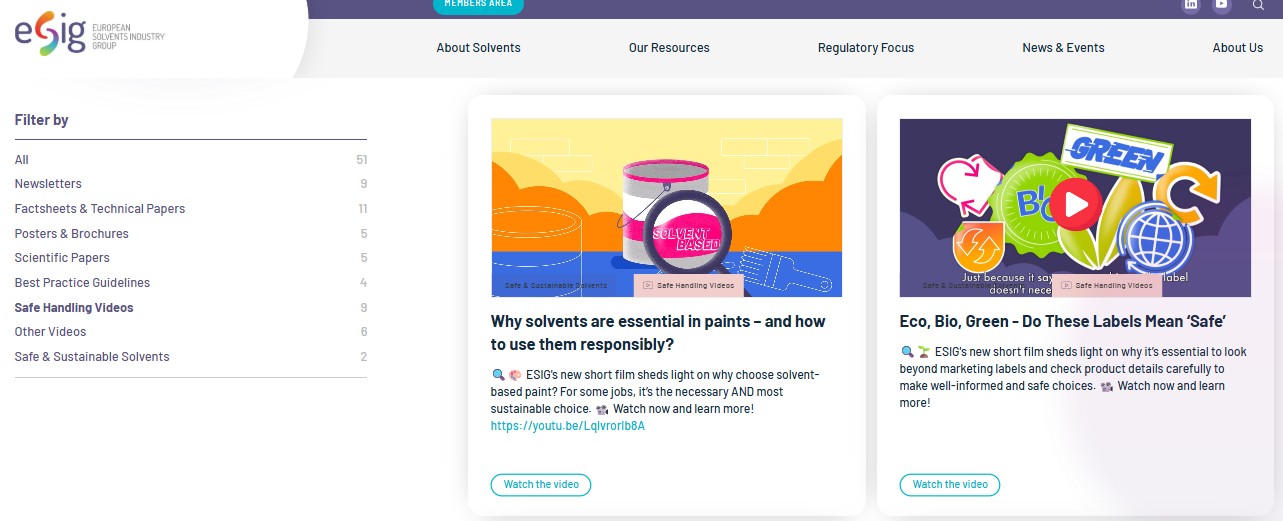Viewport: 1283px width, 521px height.
Task: Click the solvent-based paint video thumbnail
Action: point(666,207)
